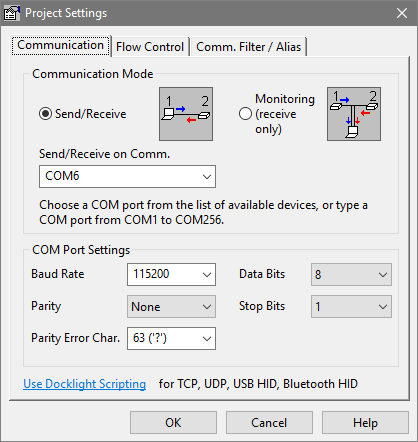
Task: Open the Stop Bits dropdown
Action: coord(351,306)
